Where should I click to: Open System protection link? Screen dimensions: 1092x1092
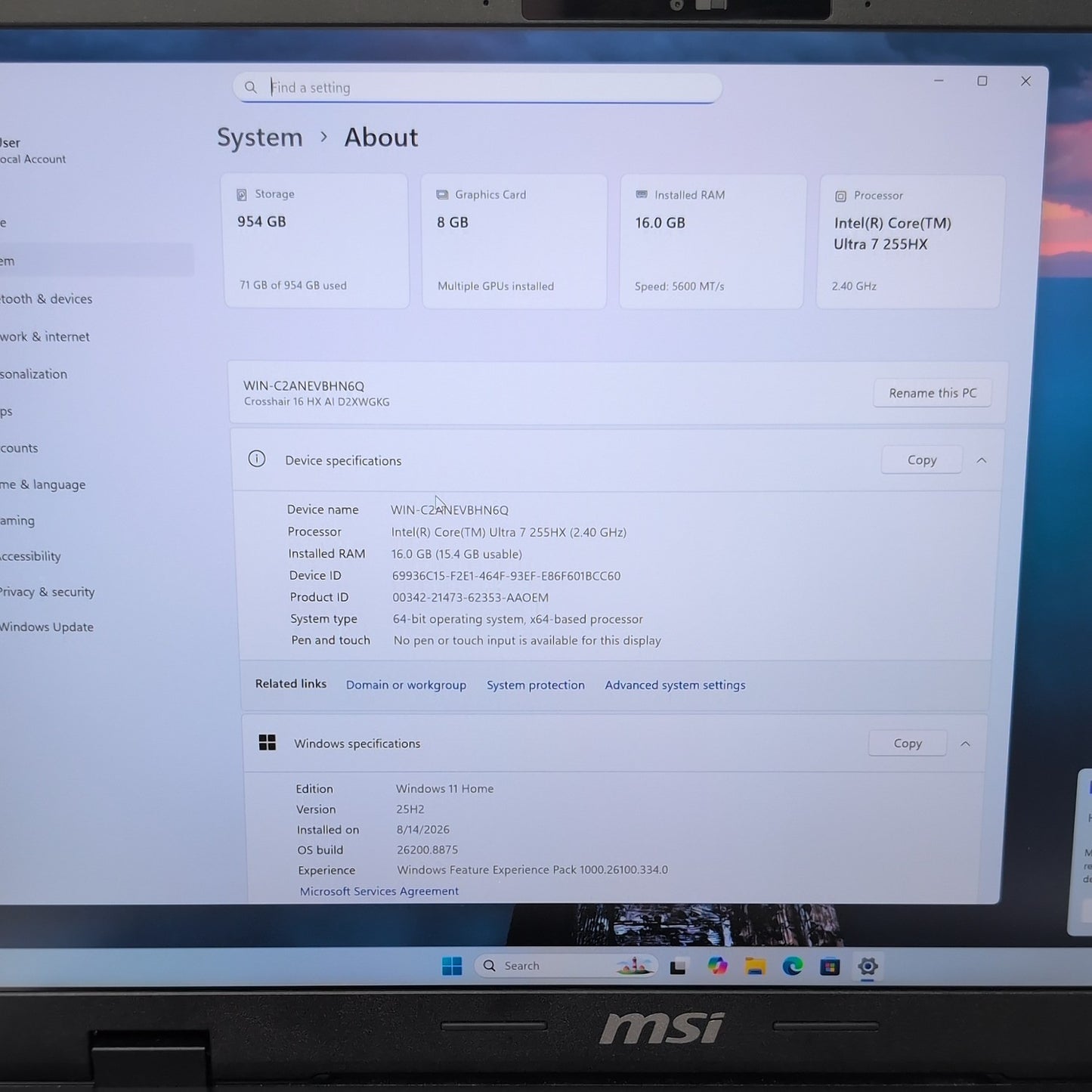pyautogui.click(x=536, y=685)
